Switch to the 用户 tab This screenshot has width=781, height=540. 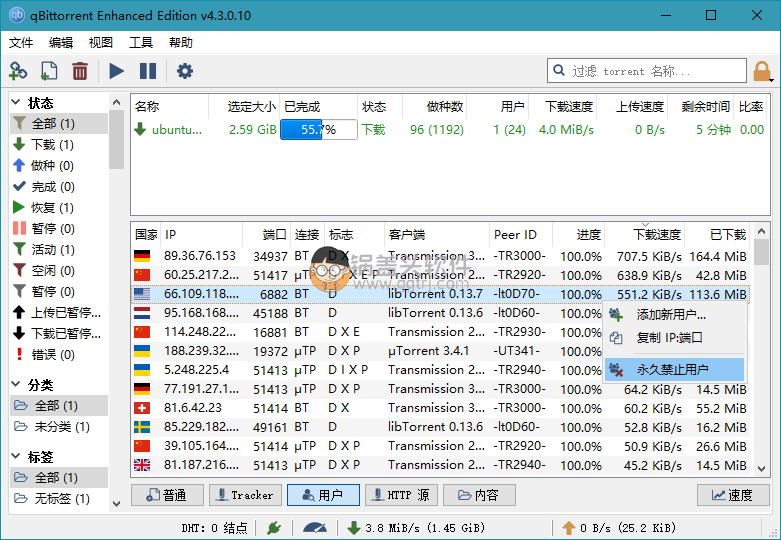(x=323, y=495)
